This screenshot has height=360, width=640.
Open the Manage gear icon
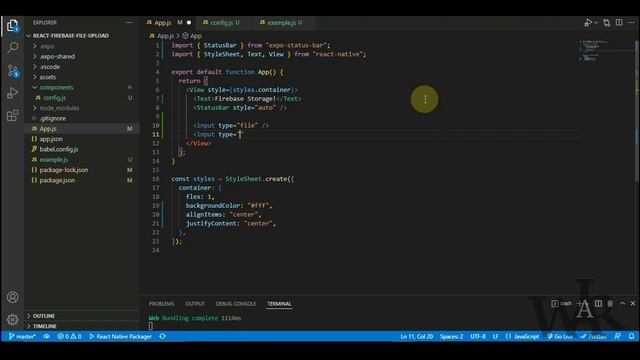click(x=13, y=320)
